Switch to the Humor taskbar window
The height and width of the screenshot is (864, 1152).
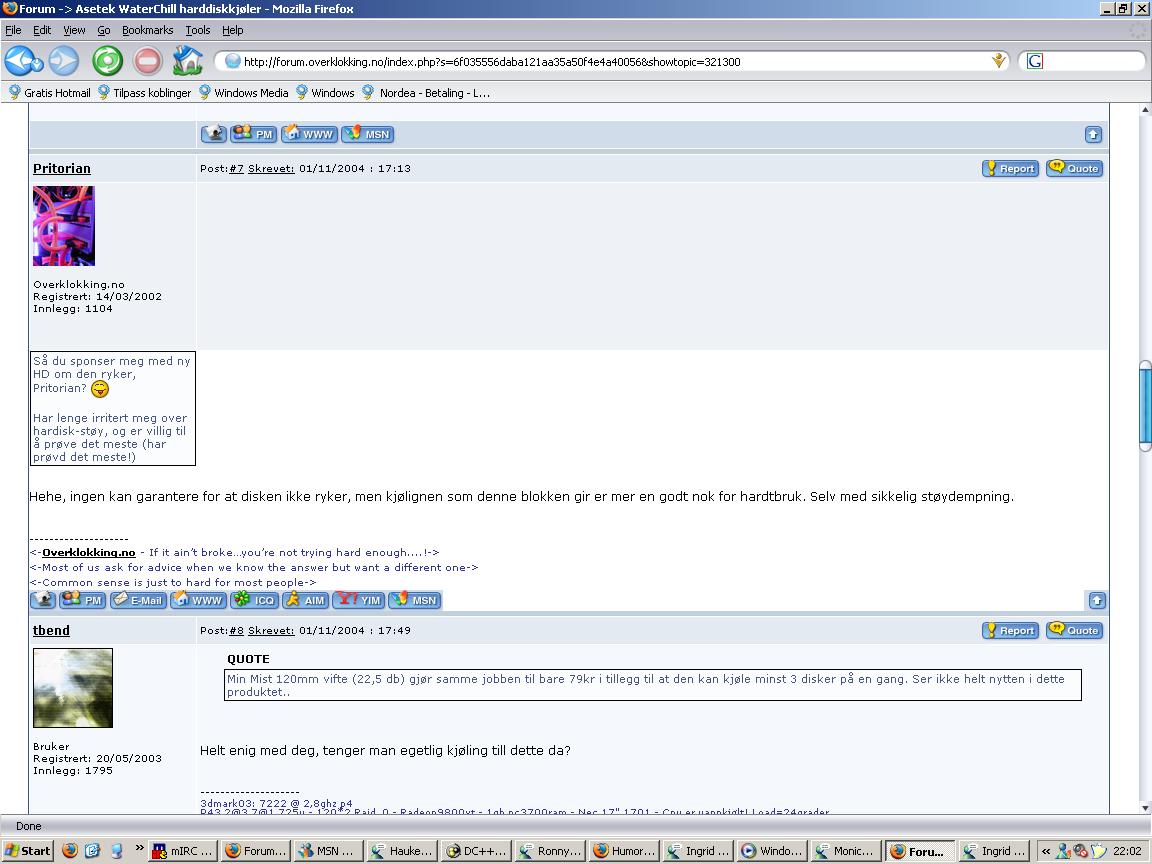point(623,851)
